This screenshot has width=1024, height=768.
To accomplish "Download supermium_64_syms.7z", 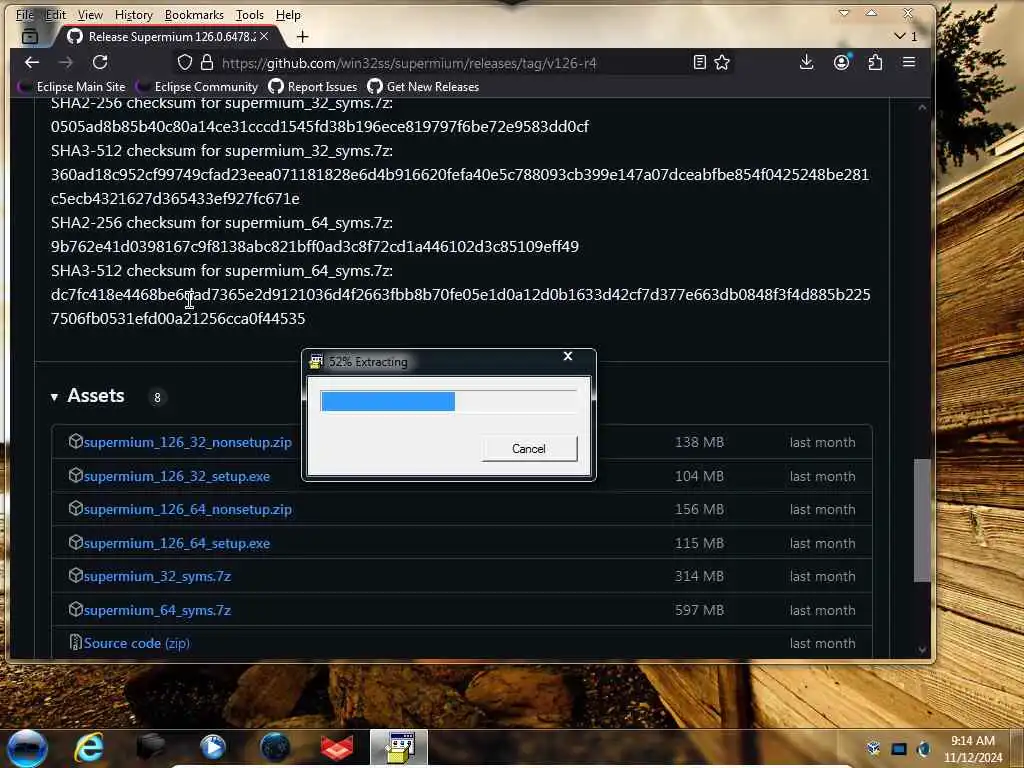I will 157,611.
